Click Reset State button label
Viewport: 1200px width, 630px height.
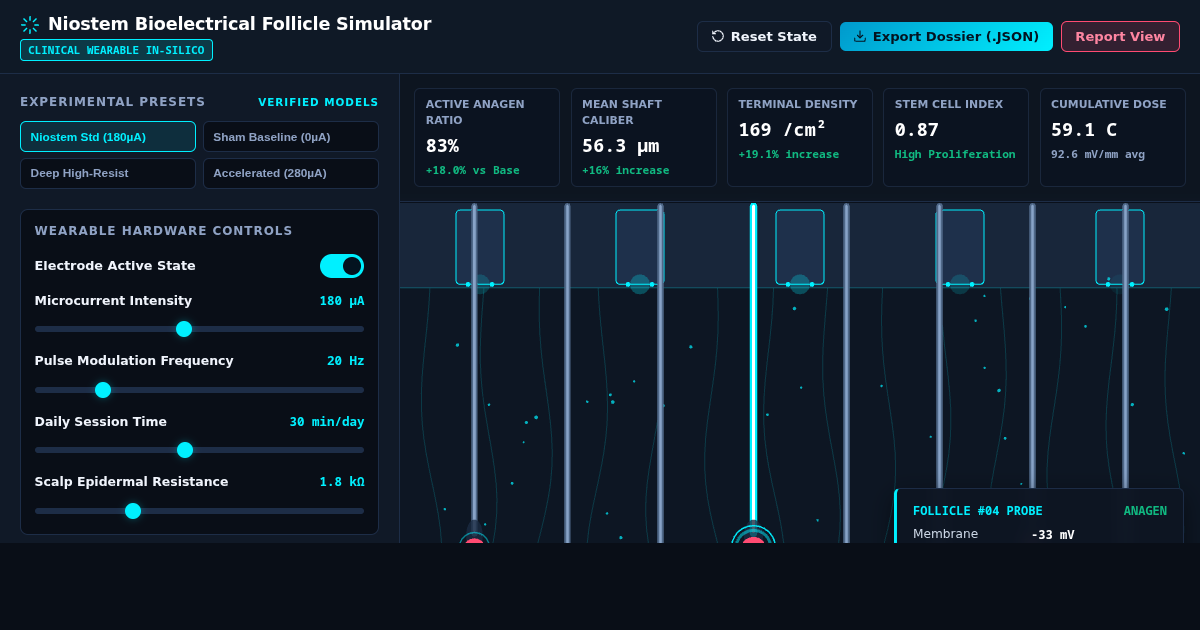click(773, 36)
